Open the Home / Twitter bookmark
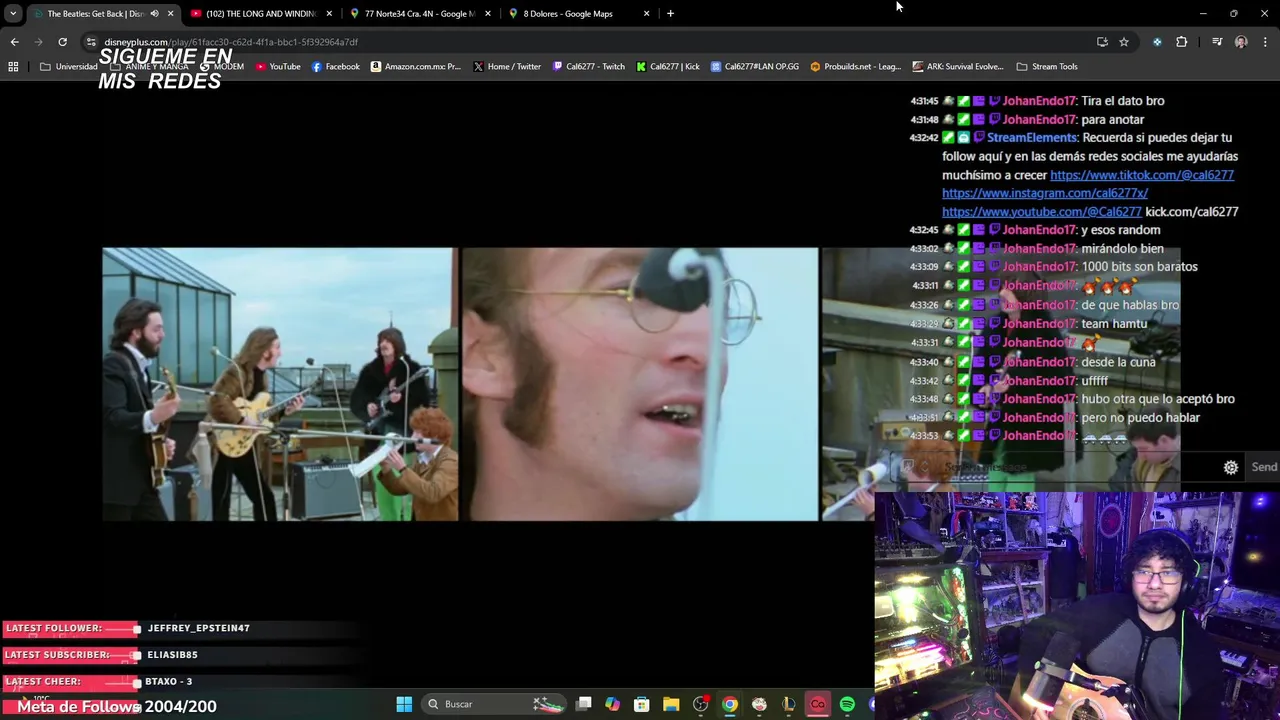 pos(507,67)
